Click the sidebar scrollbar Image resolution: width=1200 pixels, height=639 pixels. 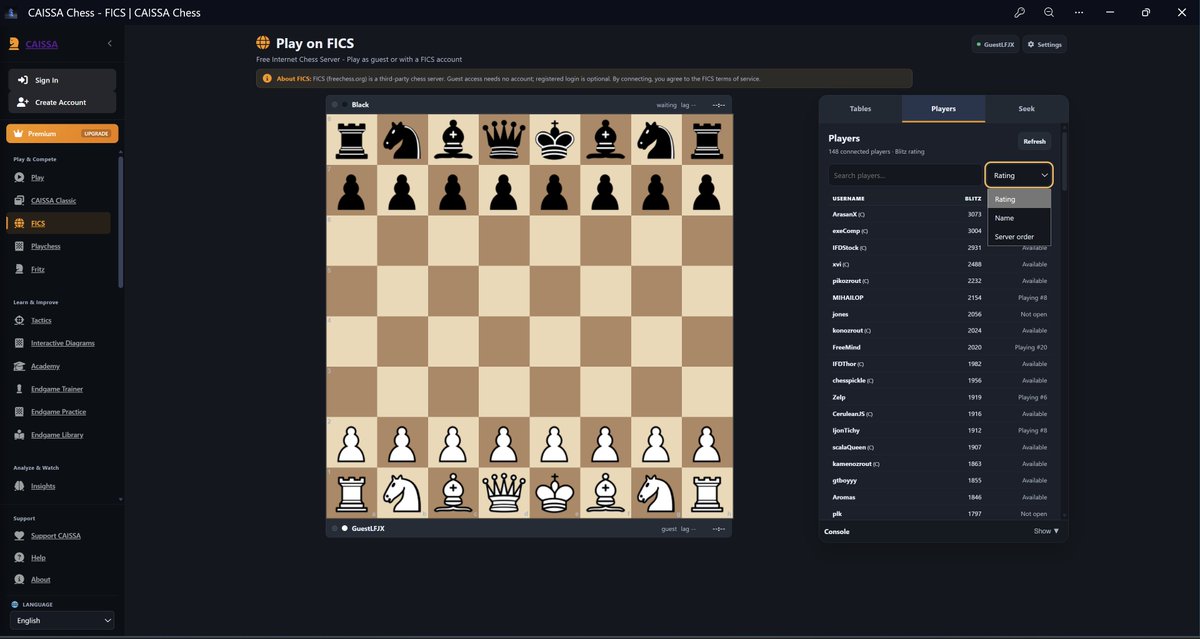121,220
